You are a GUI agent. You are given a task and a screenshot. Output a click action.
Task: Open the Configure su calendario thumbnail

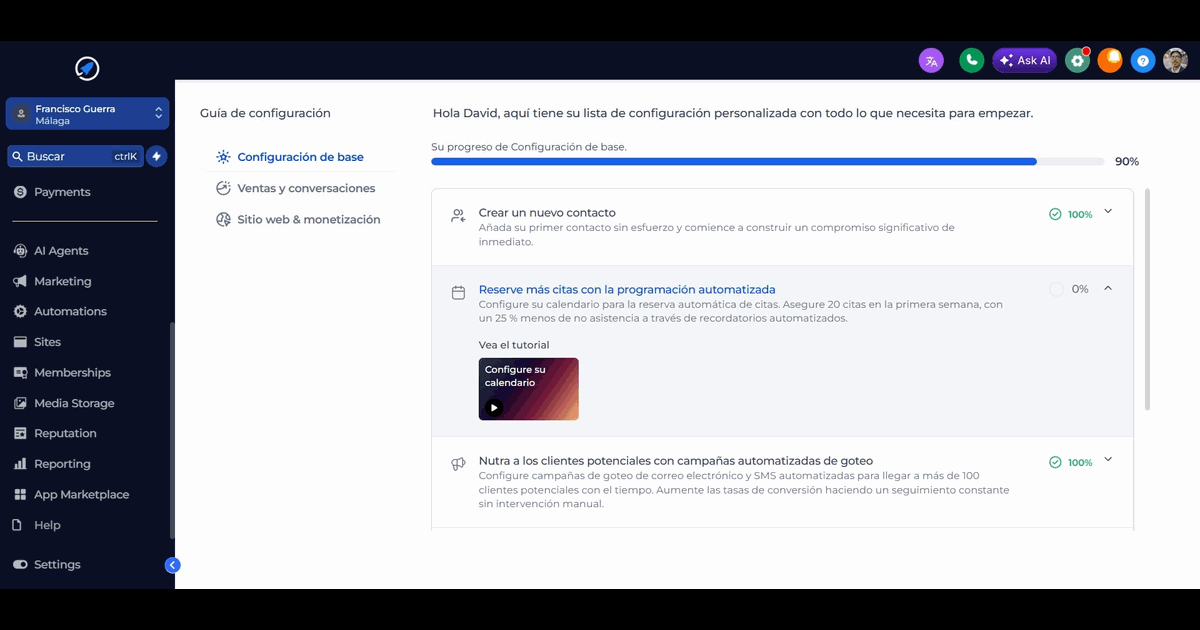pos(529,389)
